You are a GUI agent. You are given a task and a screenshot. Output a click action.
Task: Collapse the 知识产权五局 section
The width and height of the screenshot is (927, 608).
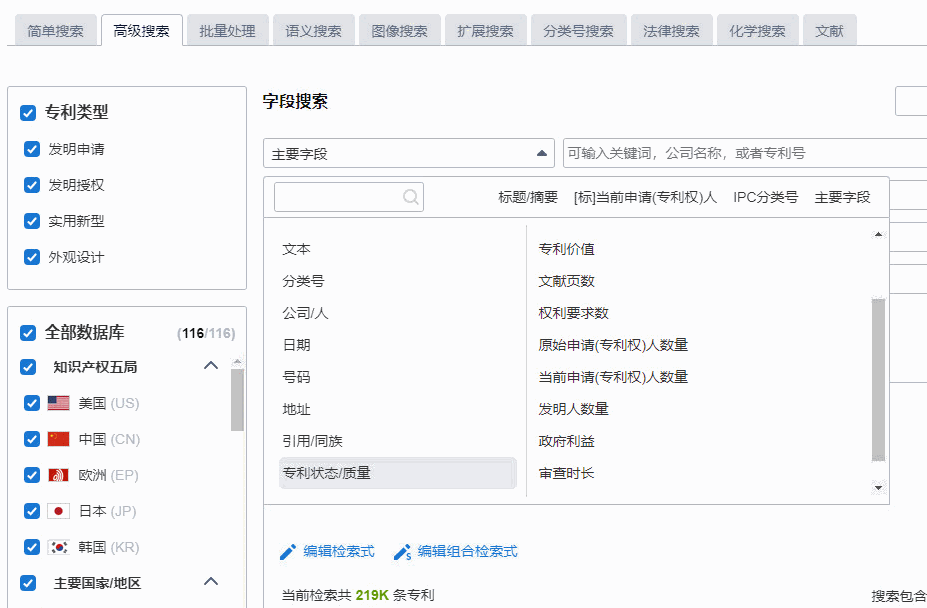coord(211,366)
